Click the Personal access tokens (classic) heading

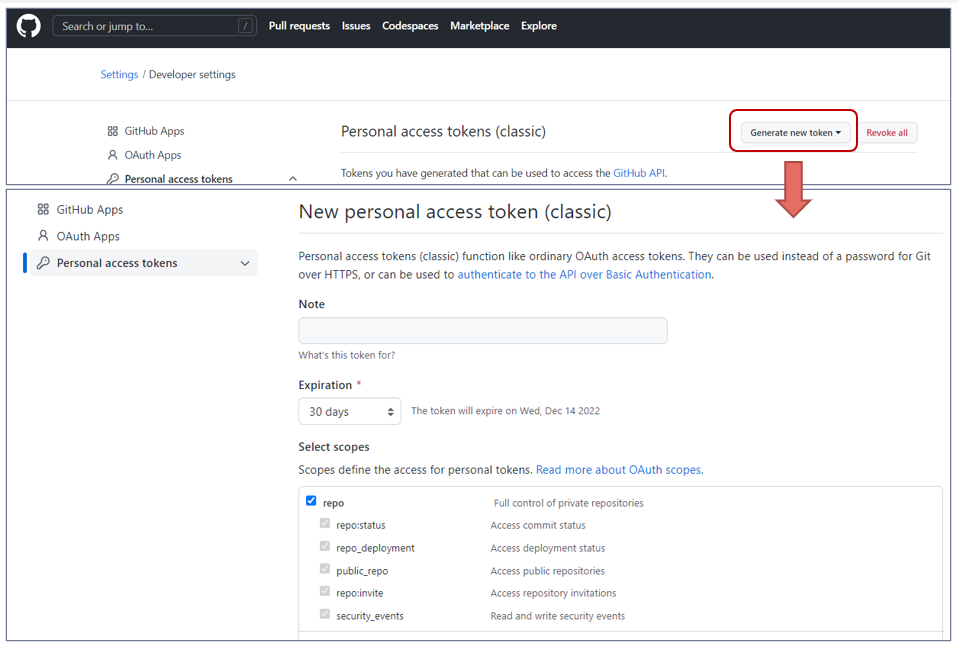point(443,131)
